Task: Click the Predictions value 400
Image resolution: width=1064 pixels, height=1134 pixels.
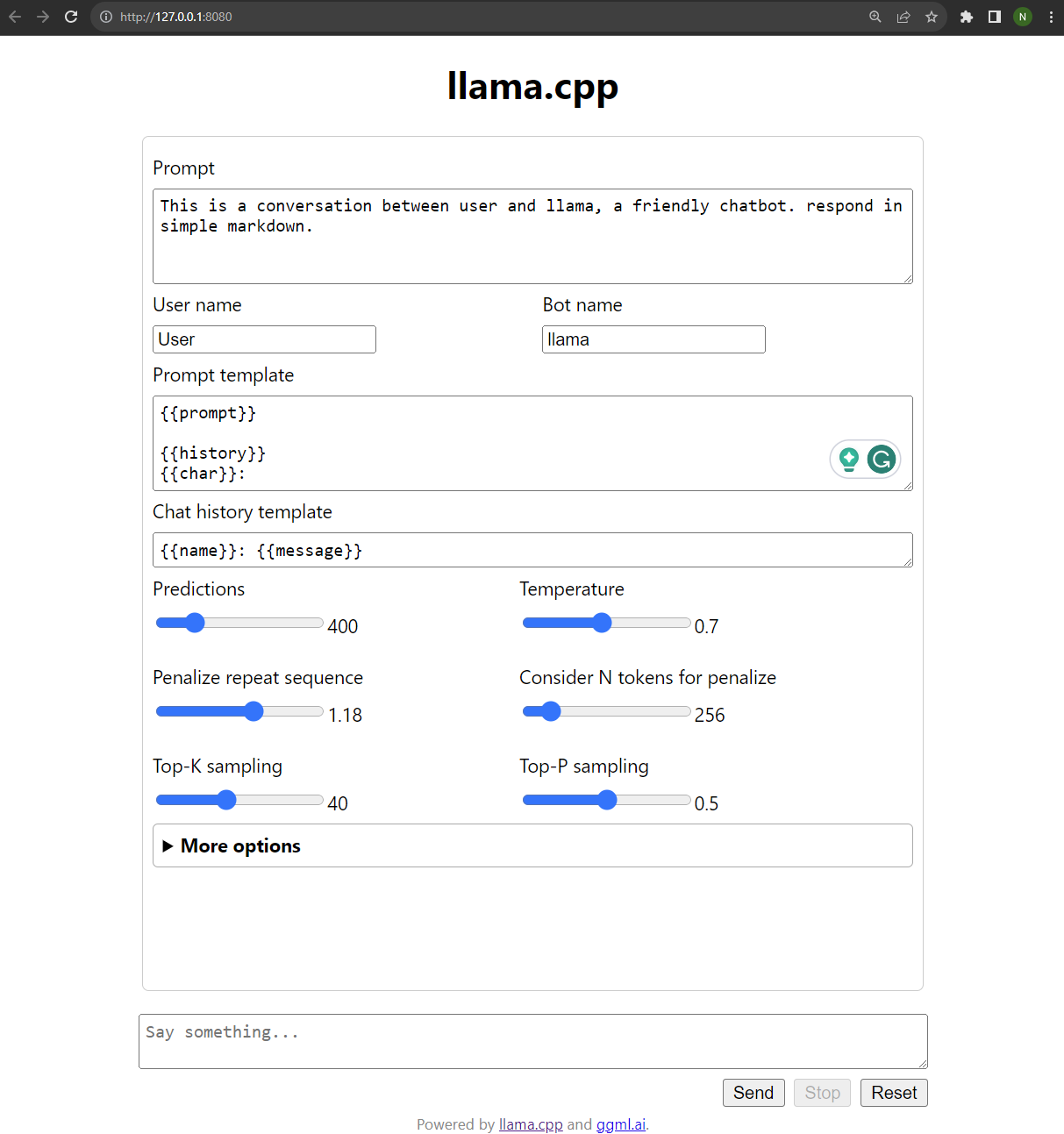Action: (x=343, y=626)
